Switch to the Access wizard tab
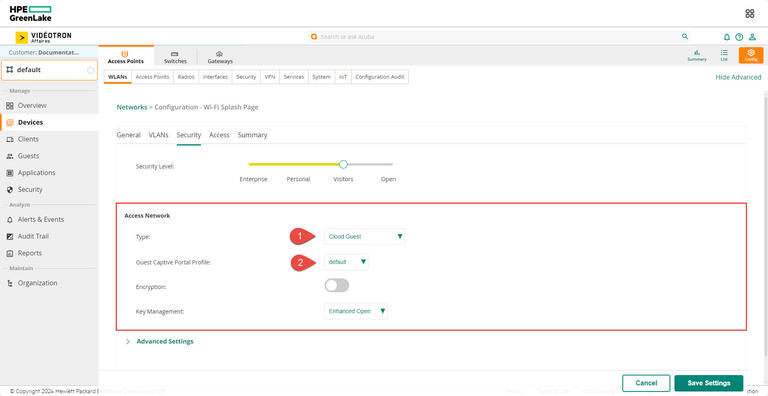768x396 pixels. point(219,135)
